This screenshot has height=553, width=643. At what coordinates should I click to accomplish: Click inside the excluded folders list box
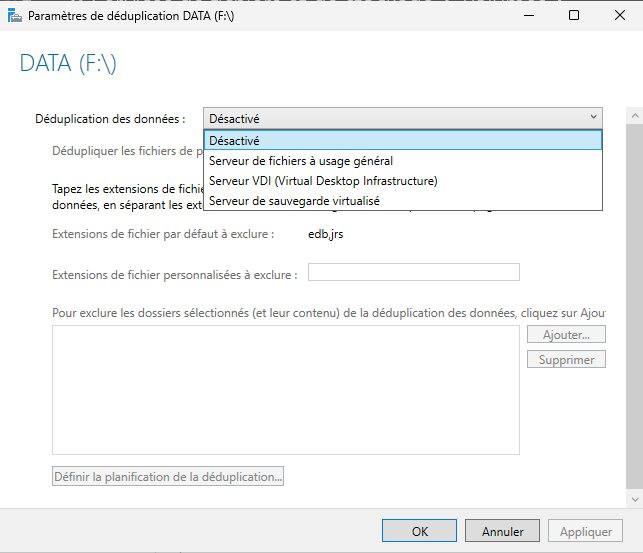point(285,390)
